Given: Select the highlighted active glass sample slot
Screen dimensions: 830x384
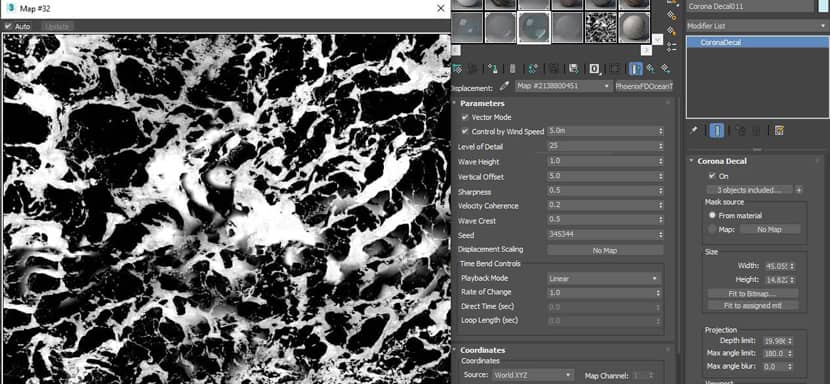Looking at the screenshot, I should coord(534,28).
